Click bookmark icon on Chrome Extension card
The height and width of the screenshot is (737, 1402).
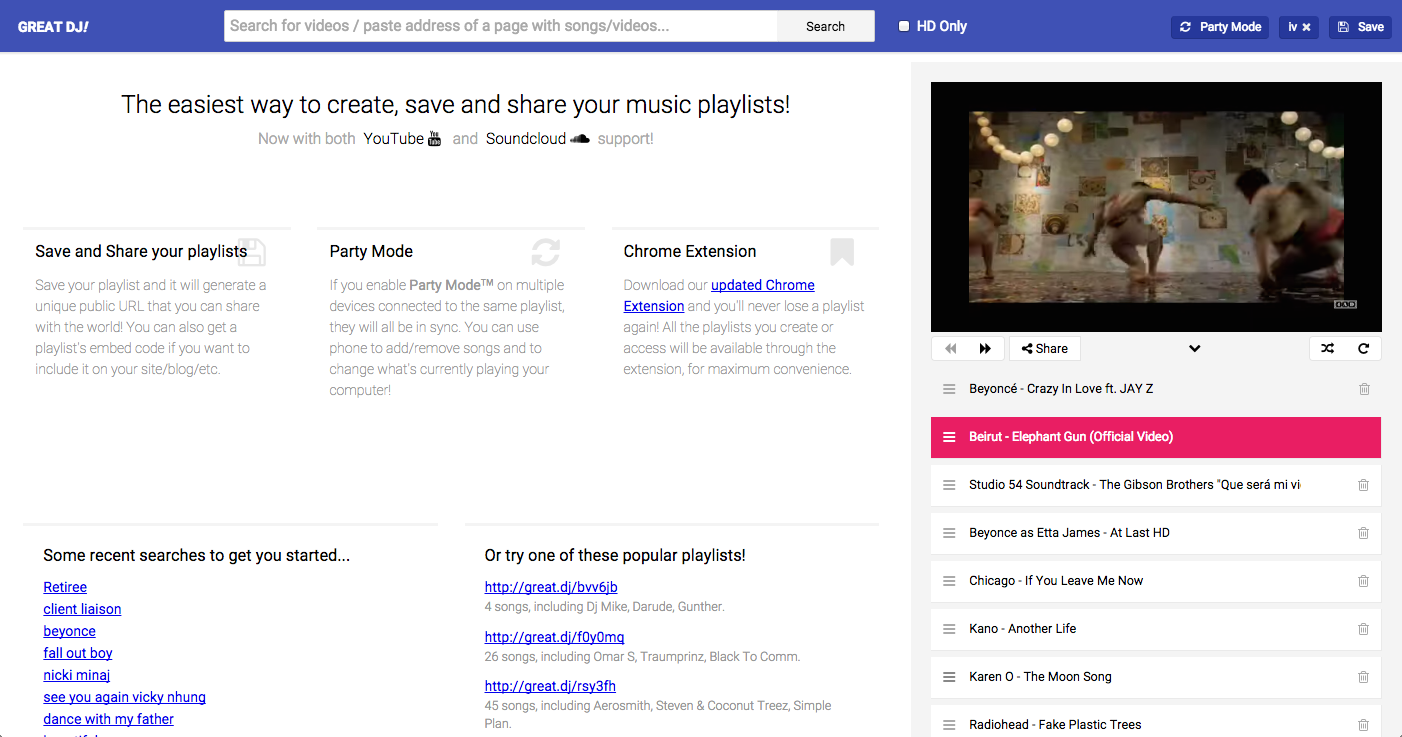[842, 252]
